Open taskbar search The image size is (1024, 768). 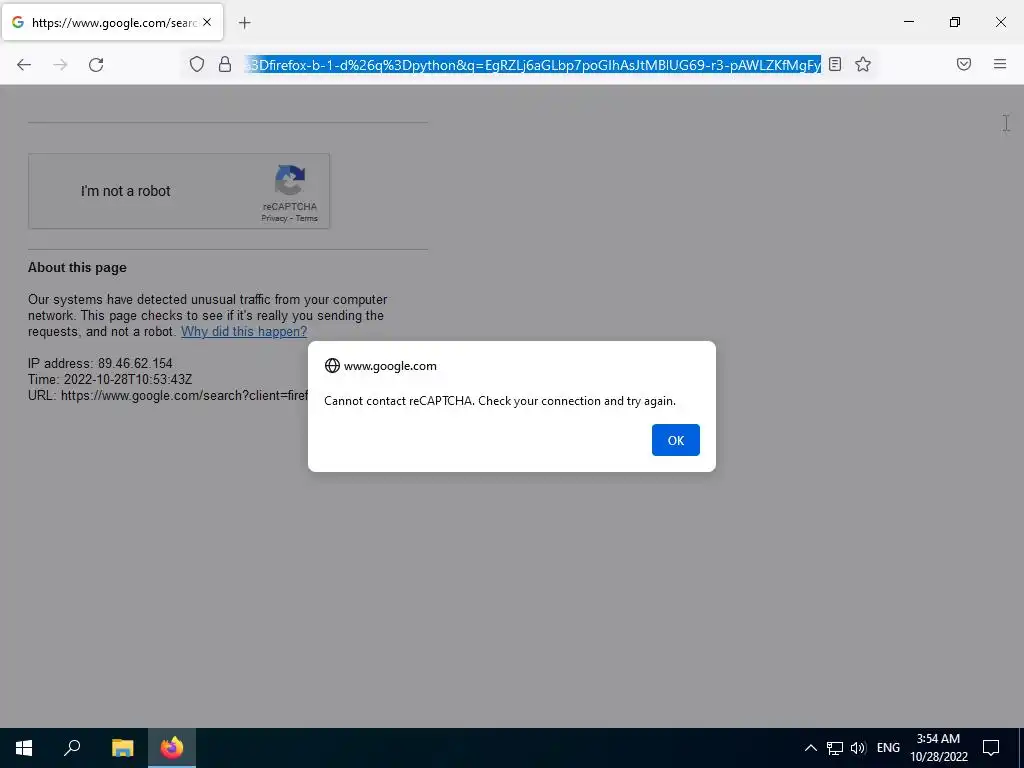[x=72, y=748]
